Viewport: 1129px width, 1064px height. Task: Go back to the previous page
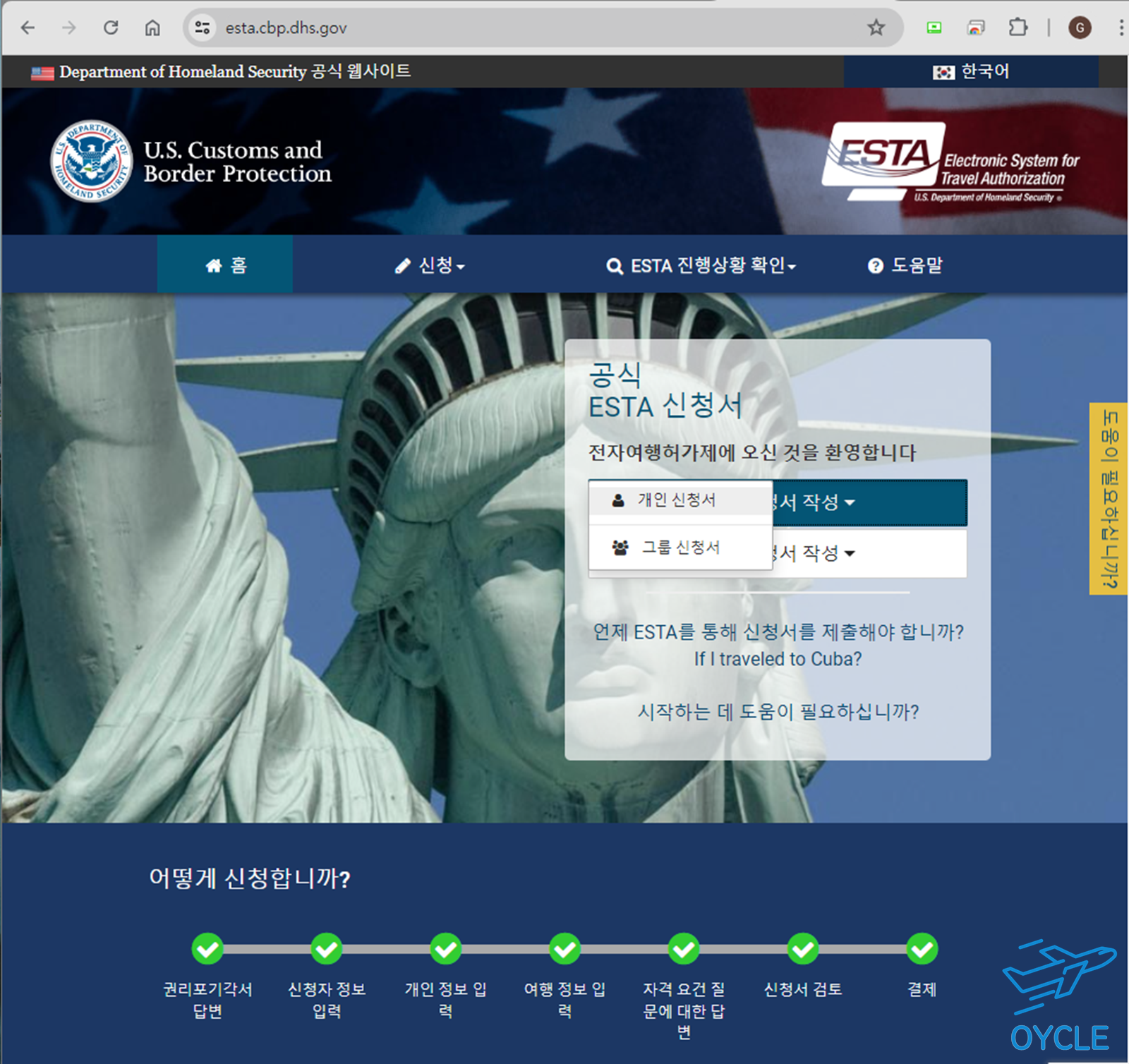[28, 28]
